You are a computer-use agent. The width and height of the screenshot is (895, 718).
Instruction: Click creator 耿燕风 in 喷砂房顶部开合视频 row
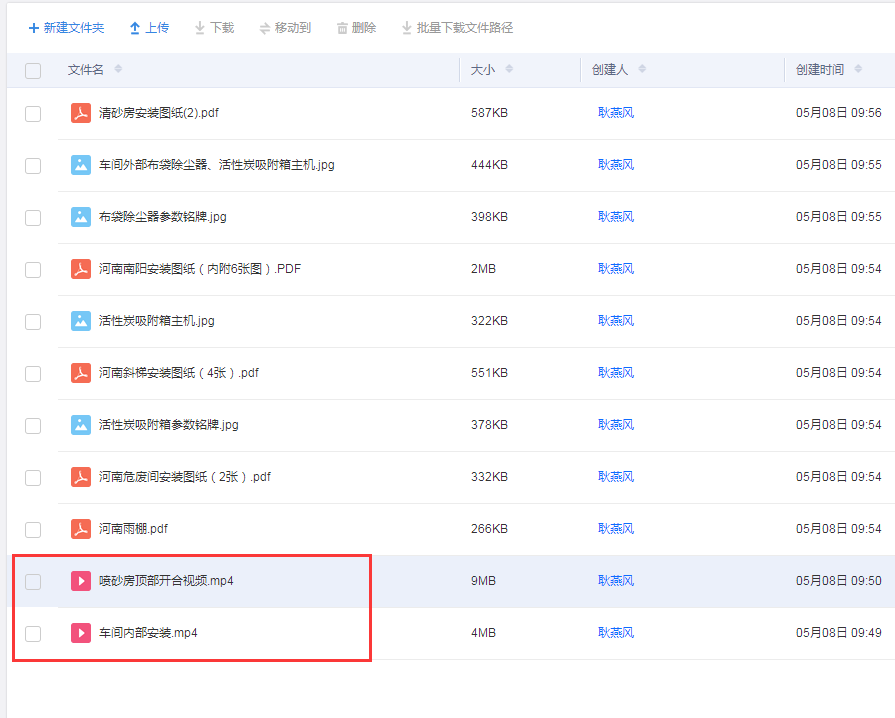616,581
